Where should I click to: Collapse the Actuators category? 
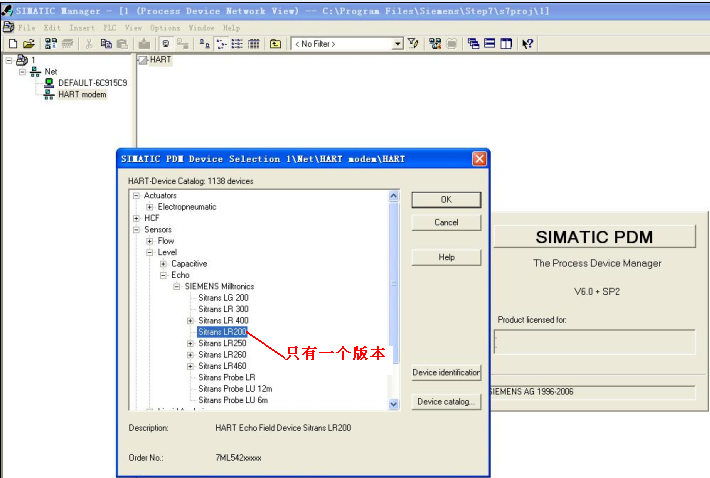136,196
